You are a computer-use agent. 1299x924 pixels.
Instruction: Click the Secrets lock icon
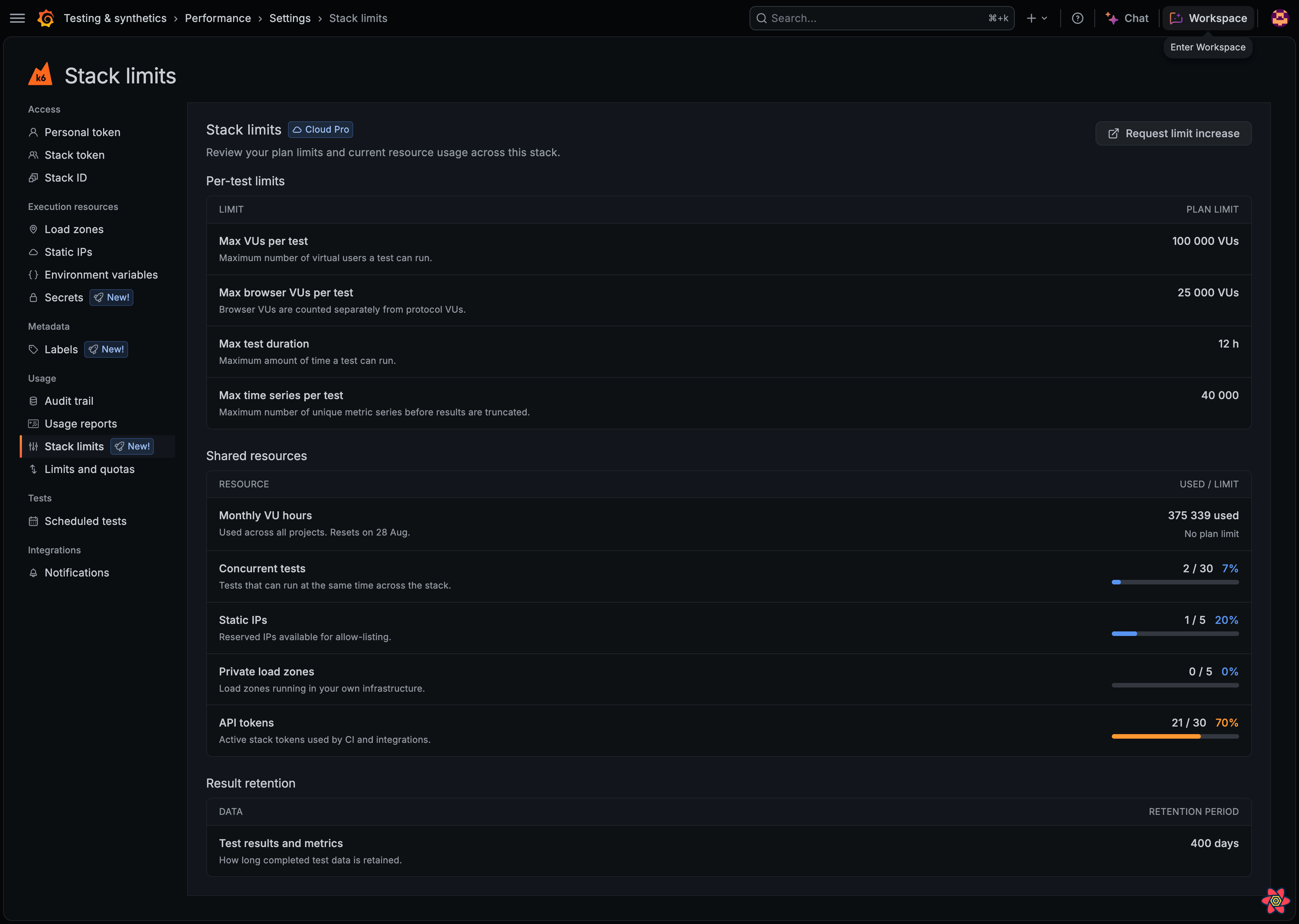coord(34,298)
